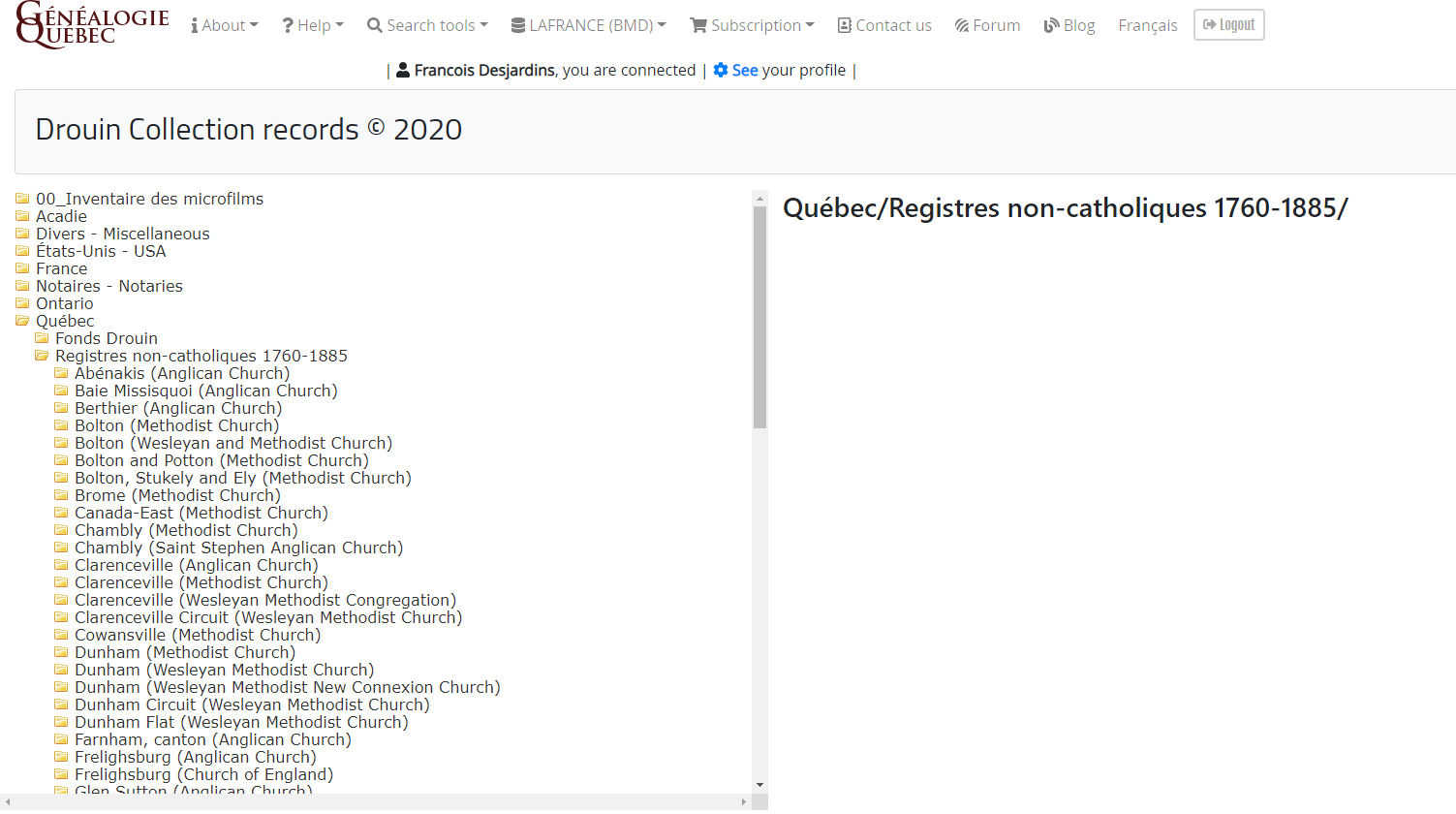Select the Acadie tree entry
The width and height of the screenshot is (1456, 814).
pyautogui.click(x=61, y=216)
